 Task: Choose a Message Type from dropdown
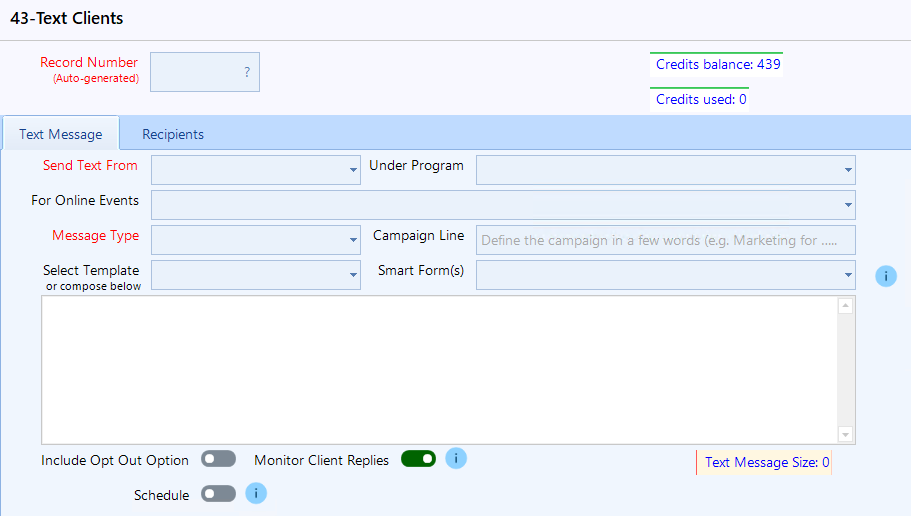256,240
